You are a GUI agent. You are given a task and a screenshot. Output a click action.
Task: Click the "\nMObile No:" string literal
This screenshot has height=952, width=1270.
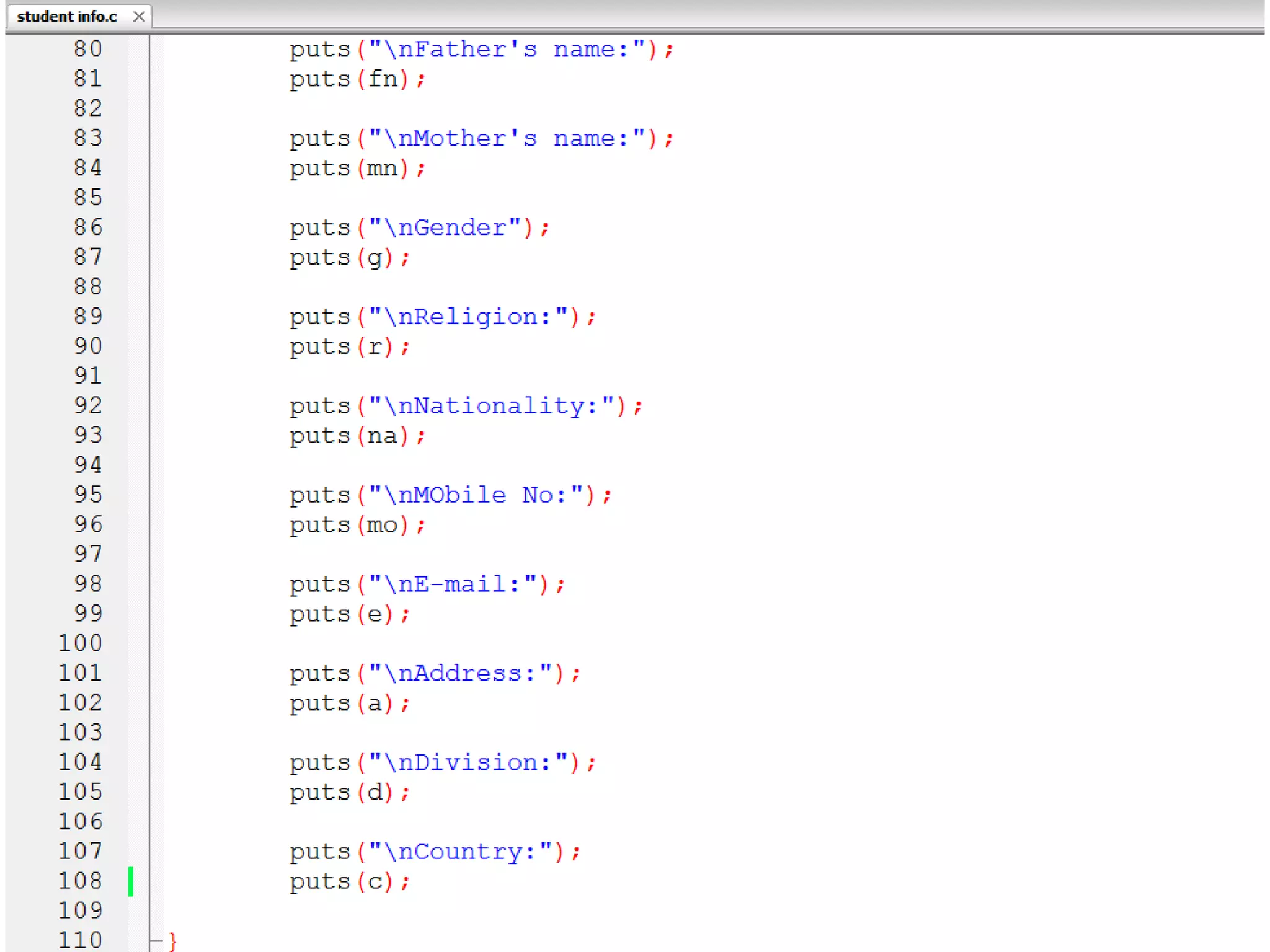[476, 495]
